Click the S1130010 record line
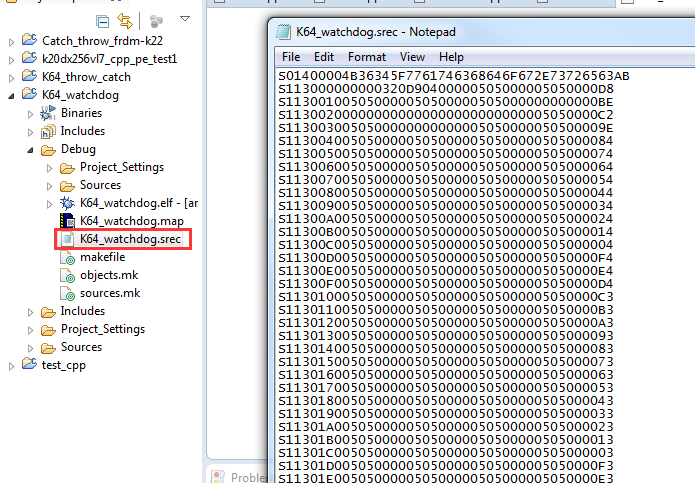The height and width of the screenshot is (483, 695). coord(445,102)
